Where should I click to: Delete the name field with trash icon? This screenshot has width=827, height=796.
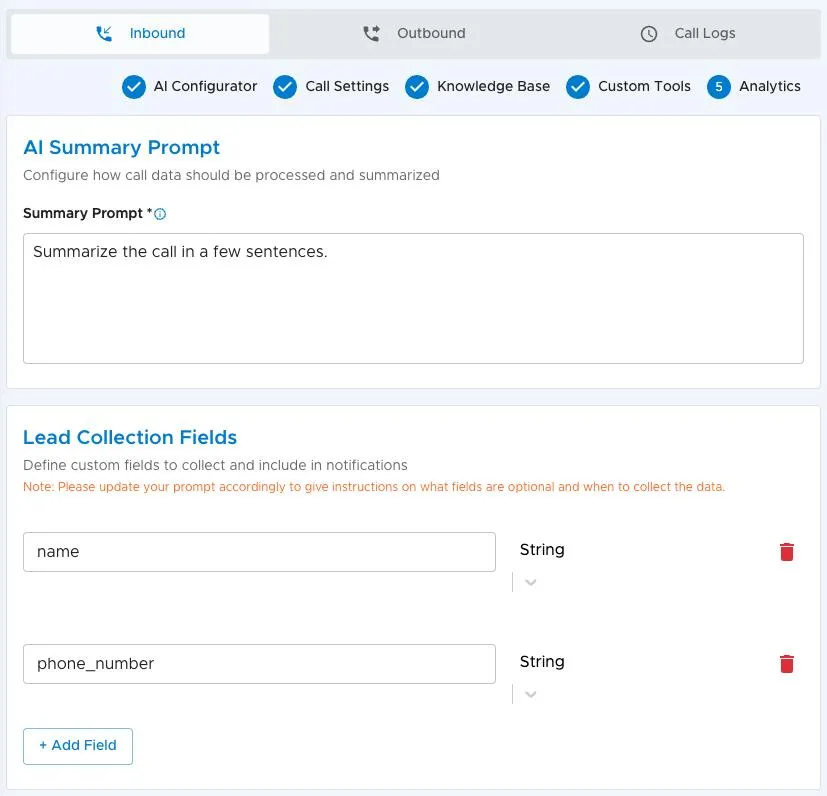786,552
